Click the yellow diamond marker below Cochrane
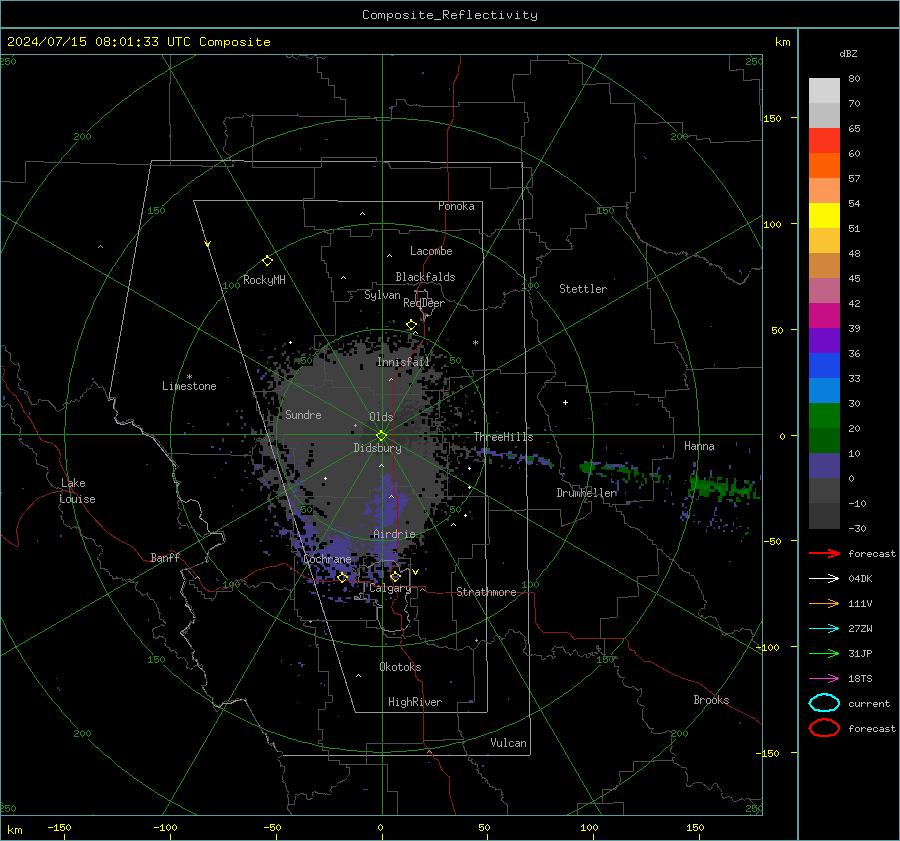This screenshot has height=841, width=900. click(342, 578)
